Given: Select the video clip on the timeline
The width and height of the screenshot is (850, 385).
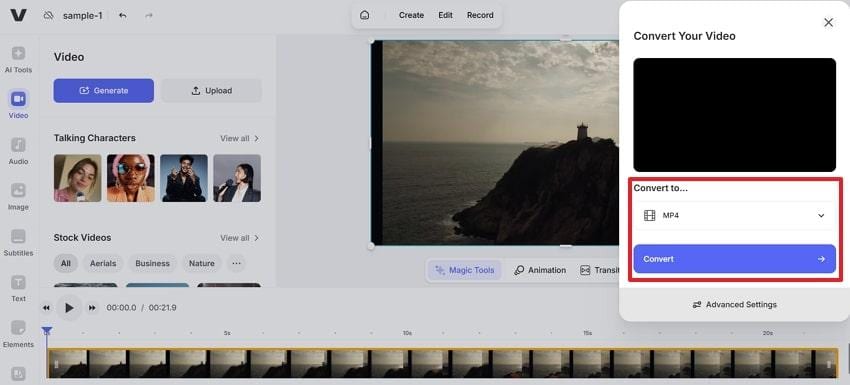Looking at the screenshot, I should pos(442,363).
